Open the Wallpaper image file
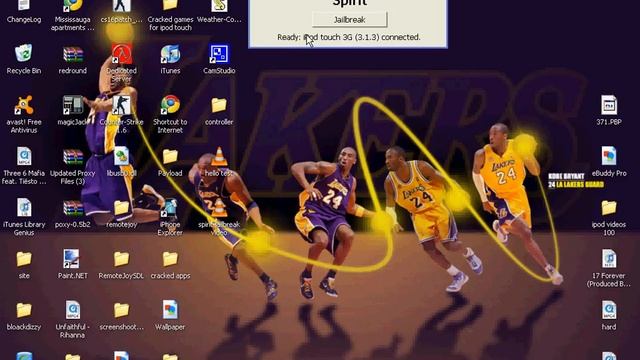This screenshot has height=360, width=640. coord(170,311)
